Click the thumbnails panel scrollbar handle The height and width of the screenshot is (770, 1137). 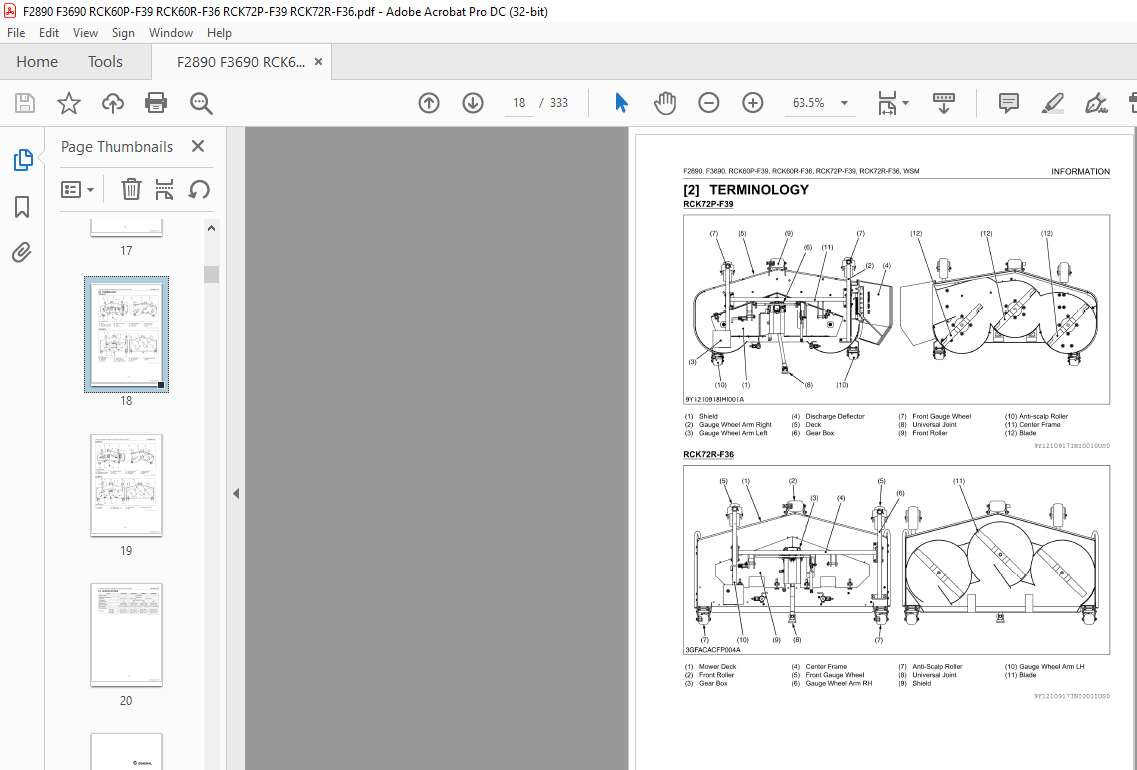pos(211,274)
